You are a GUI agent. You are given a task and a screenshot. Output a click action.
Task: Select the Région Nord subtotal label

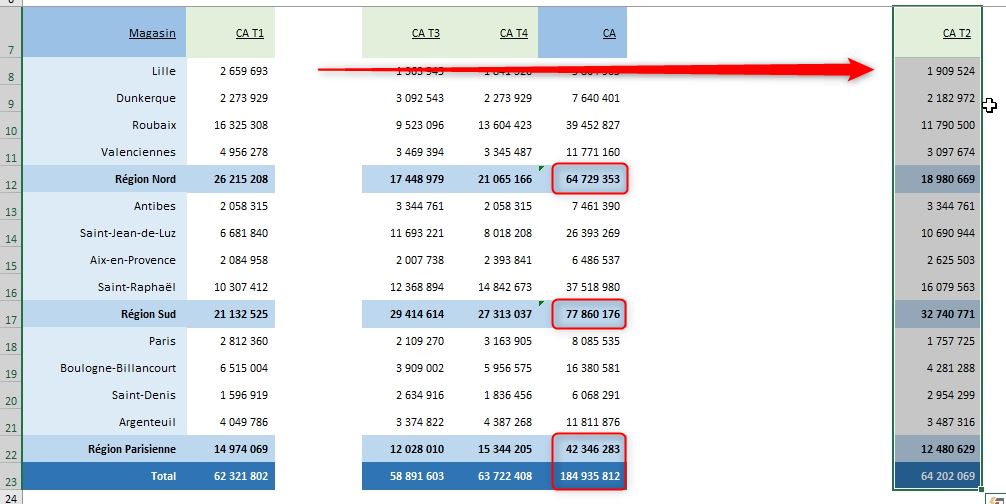105,179
